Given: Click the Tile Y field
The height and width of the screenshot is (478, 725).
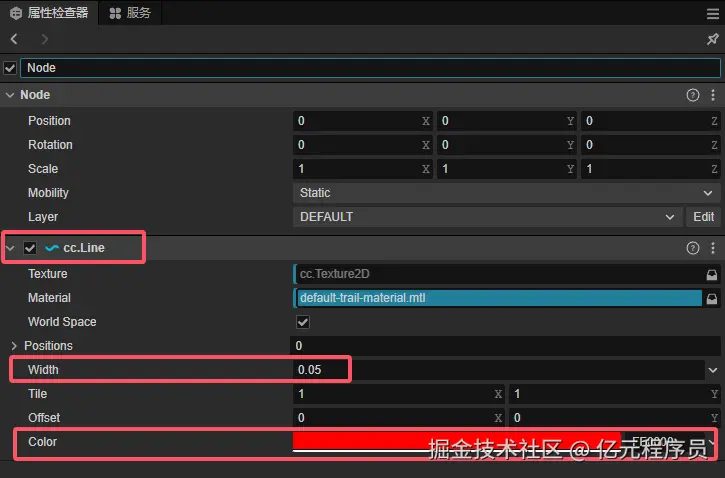Looking at the screenshot, I should 614,394.
